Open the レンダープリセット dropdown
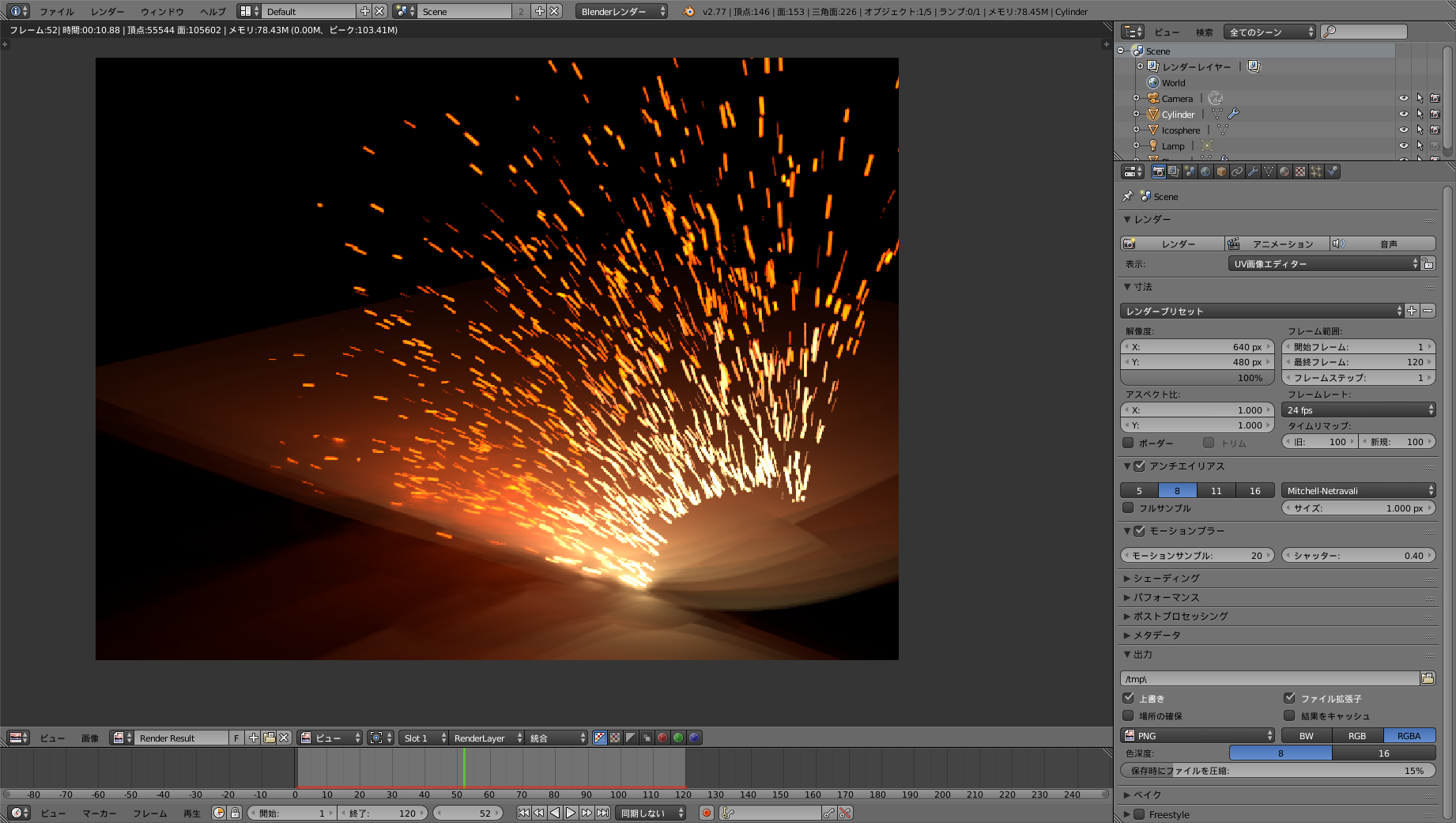 pyautogui.click(x=1262, y=311)
